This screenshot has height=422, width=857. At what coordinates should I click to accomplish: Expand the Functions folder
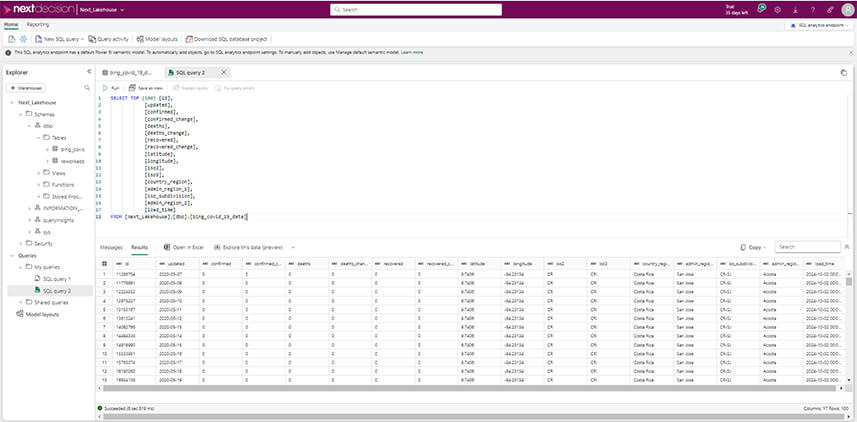coord(38,185)
